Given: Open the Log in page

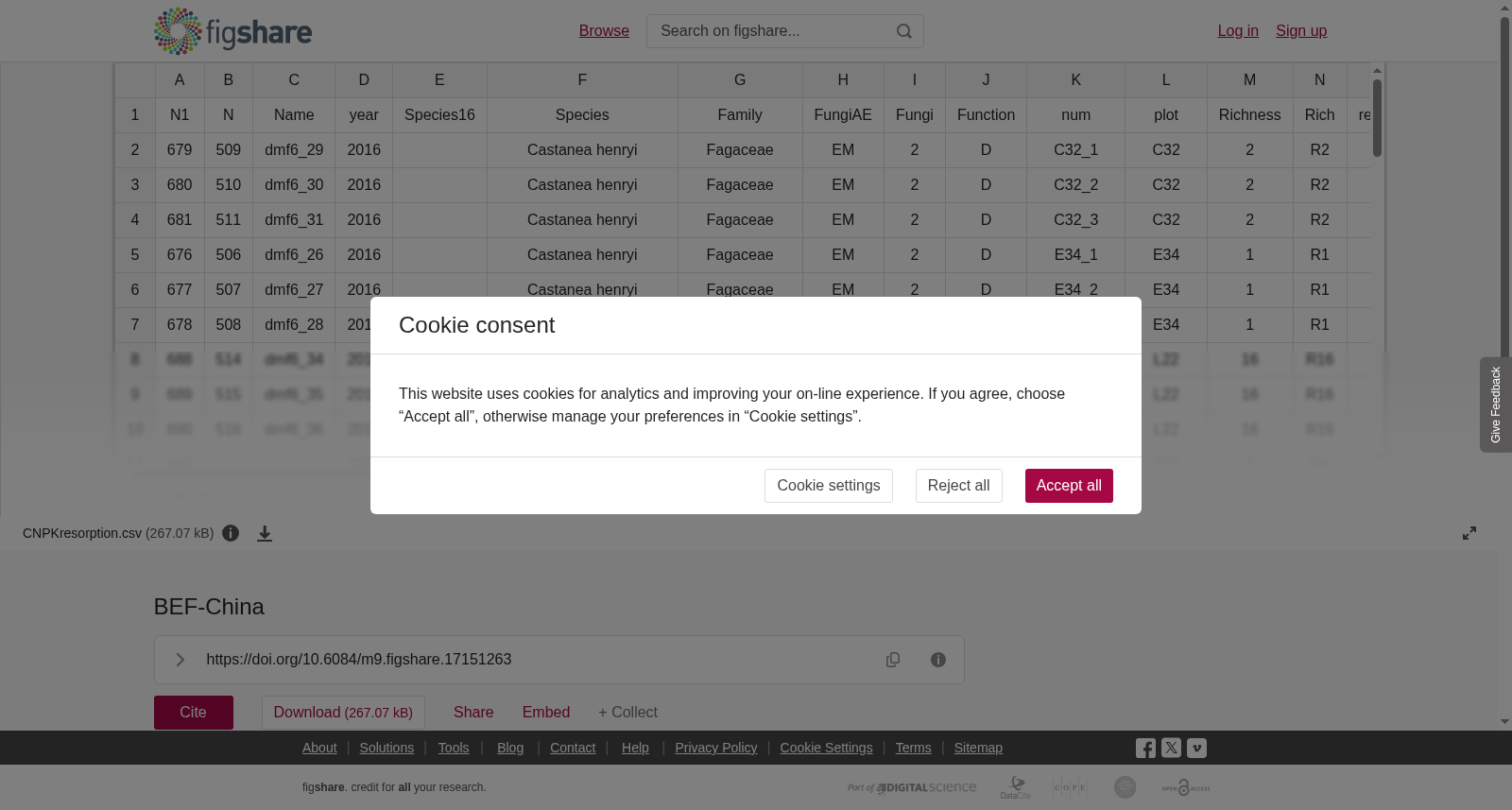Looking at the screenshot, I should (x=1238, y=31).
